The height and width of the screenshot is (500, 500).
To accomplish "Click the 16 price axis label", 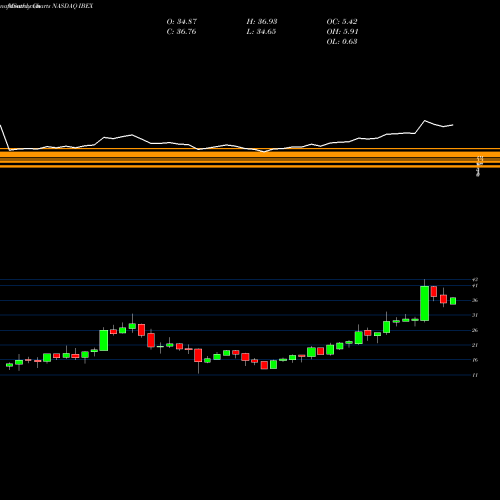I will click(x=475, y=360).
